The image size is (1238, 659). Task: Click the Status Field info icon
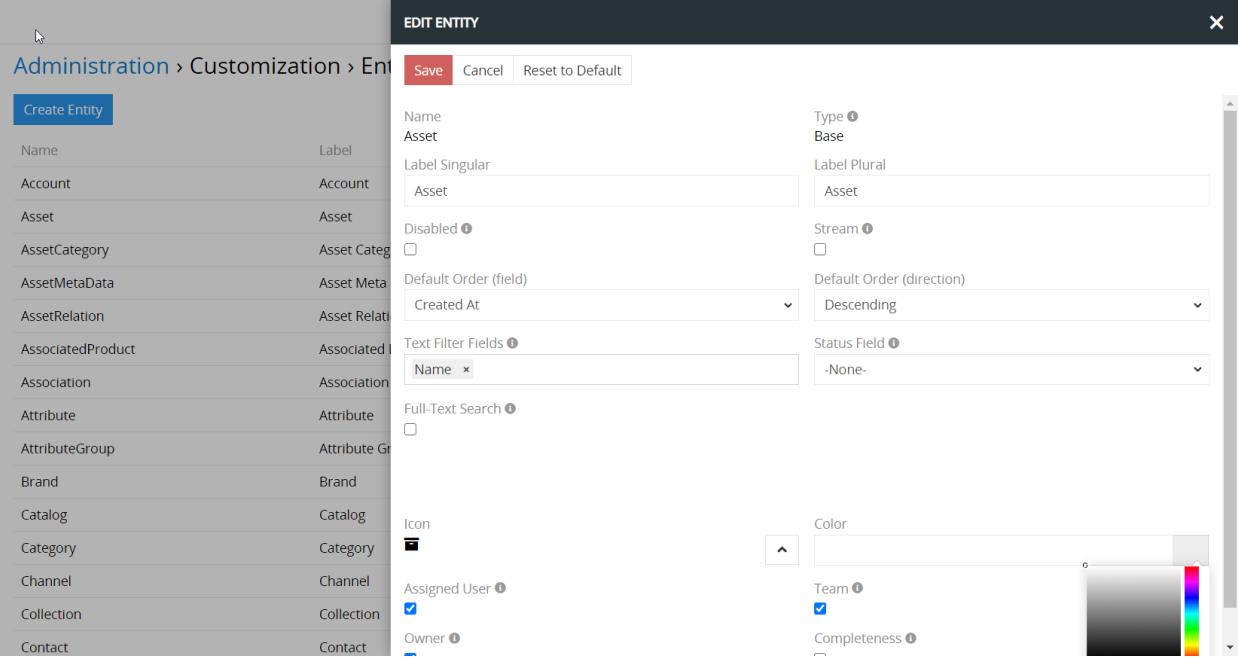pos(894,343)
